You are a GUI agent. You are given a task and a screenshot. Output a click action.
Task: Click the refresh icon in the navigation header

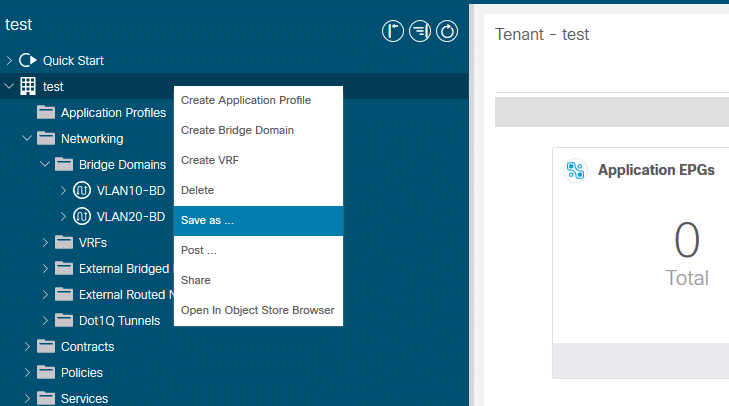[447, 31]
